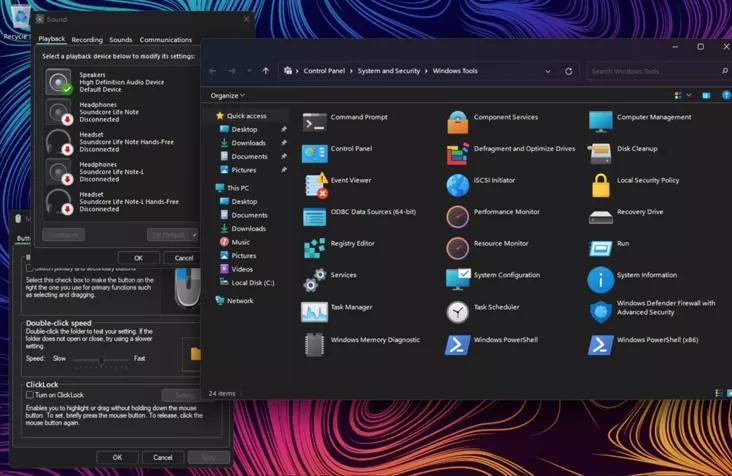The width and height of the screenshot is (732, 476).
Task: Open the Command Prompt icon
Action: pyautogui.click(x=314, y=122)
